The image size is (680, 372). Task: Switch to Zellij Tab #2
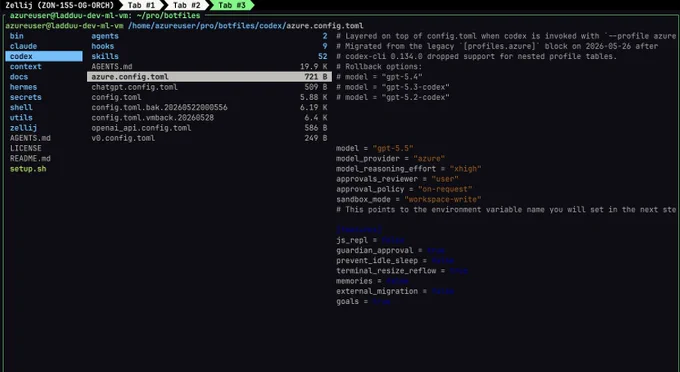[186, 5]
